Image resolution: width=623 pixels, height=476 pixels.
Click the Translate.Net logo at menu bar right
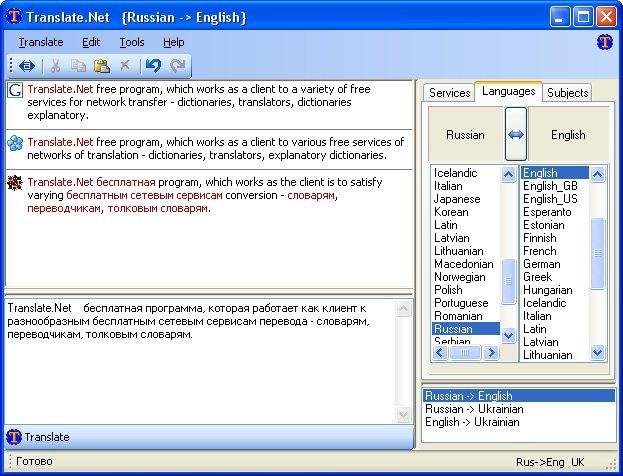605,42
